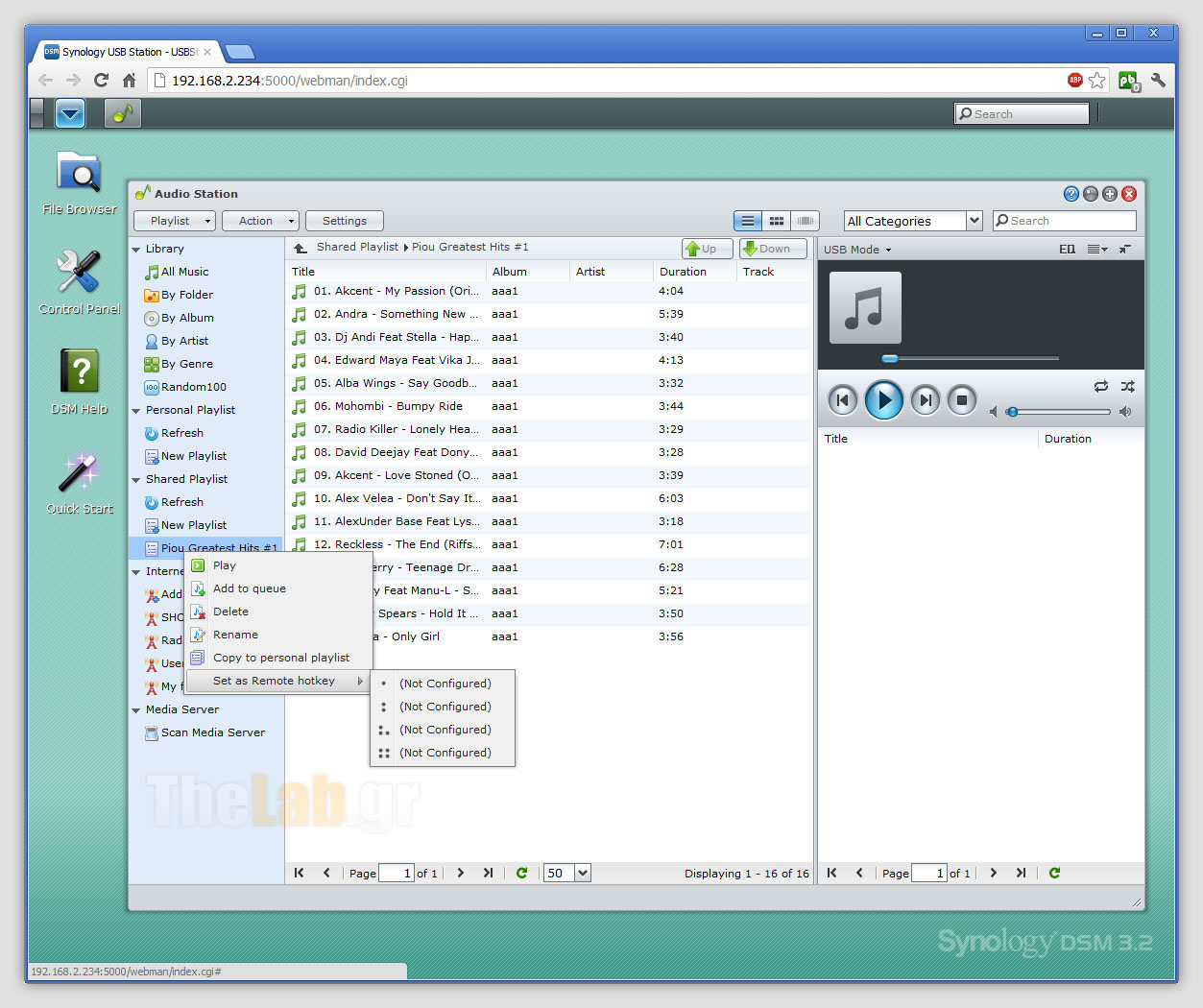Refresh the player queue list

pyautogui.click(x=1054, y=873)
